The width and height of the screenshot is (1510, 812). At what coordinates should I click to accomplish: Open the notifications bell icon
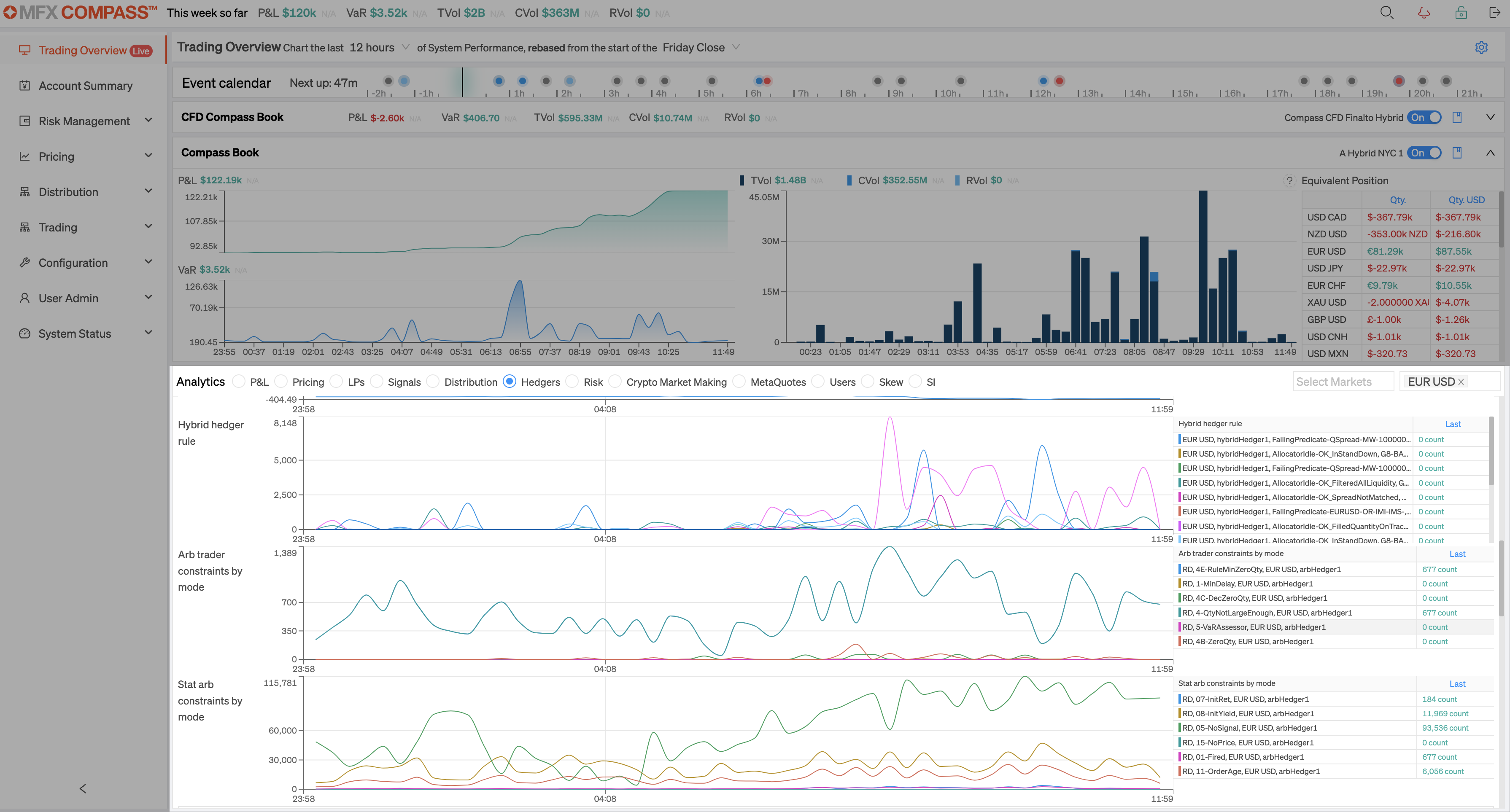tap(1424, 13)
